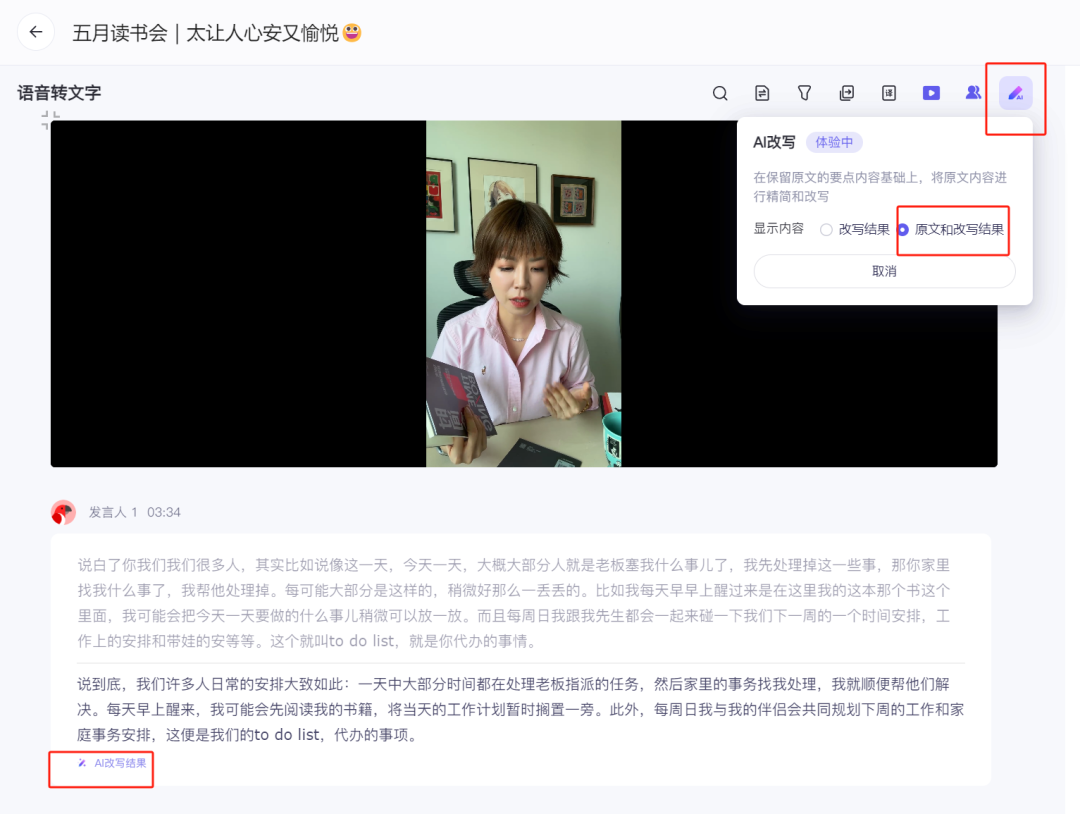Click the 发言人 1 avatar
Image resolution: width=1080 pixels, height=814 pixels.
click(63, 512)
